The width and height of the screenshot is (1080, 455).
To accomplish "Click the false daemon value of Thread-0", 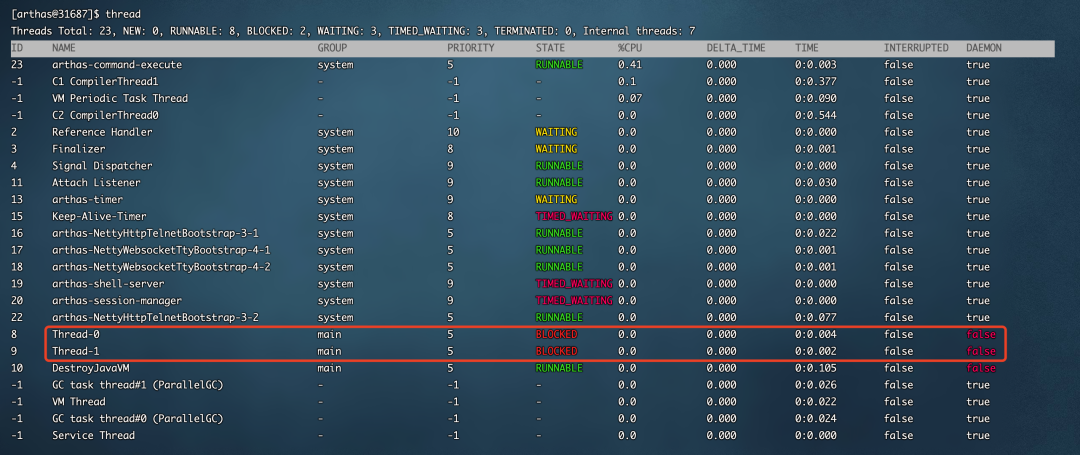I will coord(981,335).
